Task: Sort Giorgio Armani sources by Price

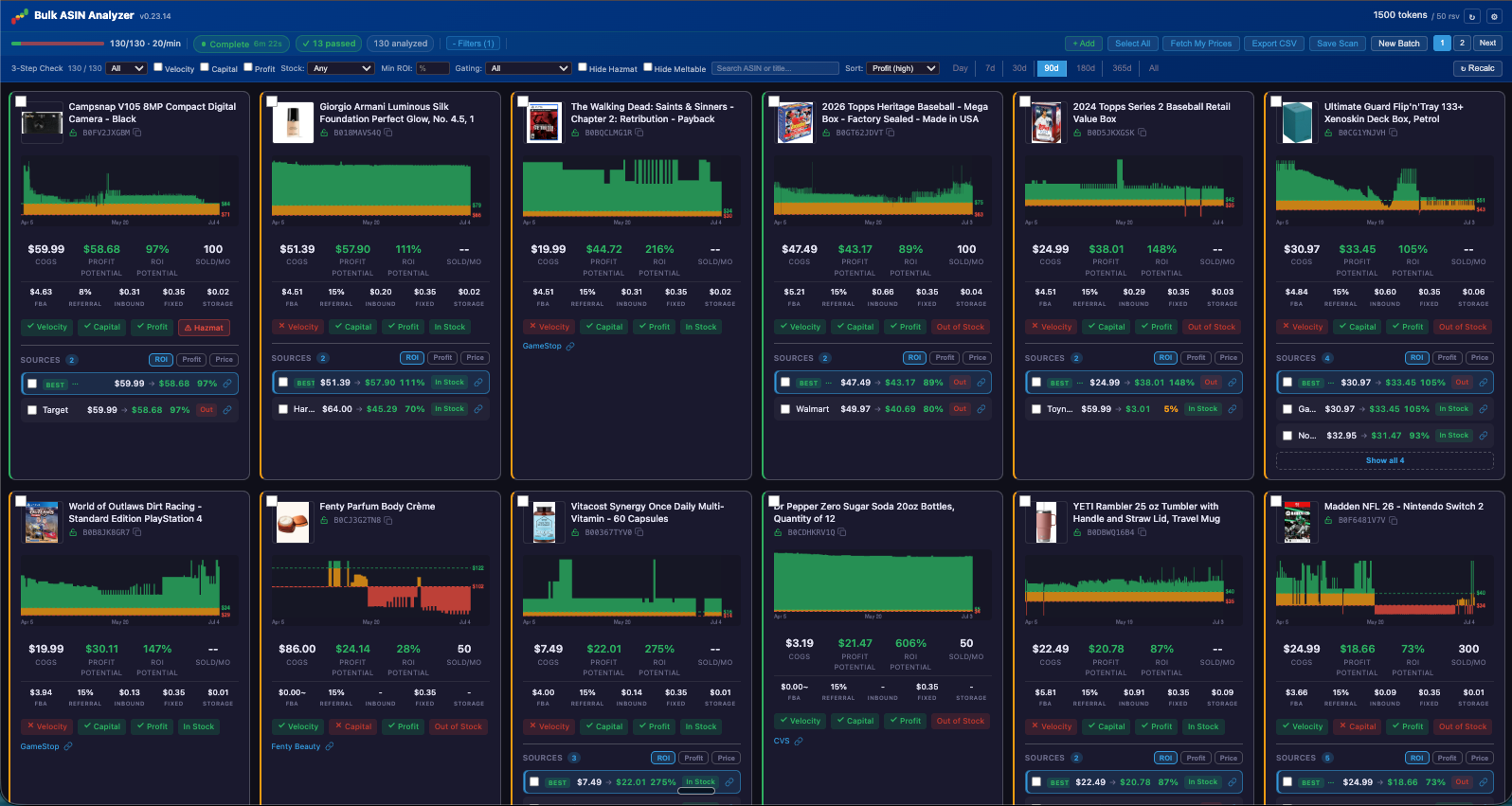Action: click(476, 358)
